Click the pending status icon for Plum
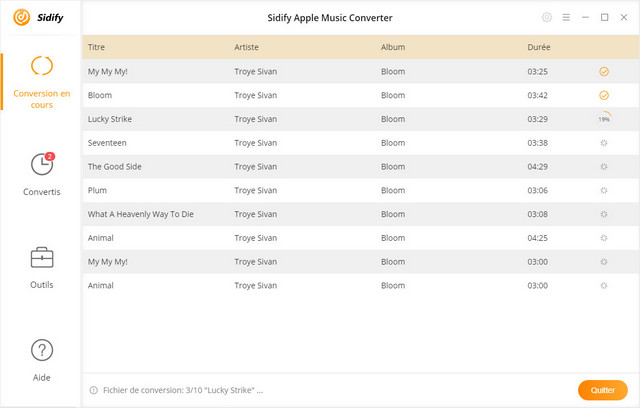This screenshot has height=408, width=640. (x=604, y=190)
